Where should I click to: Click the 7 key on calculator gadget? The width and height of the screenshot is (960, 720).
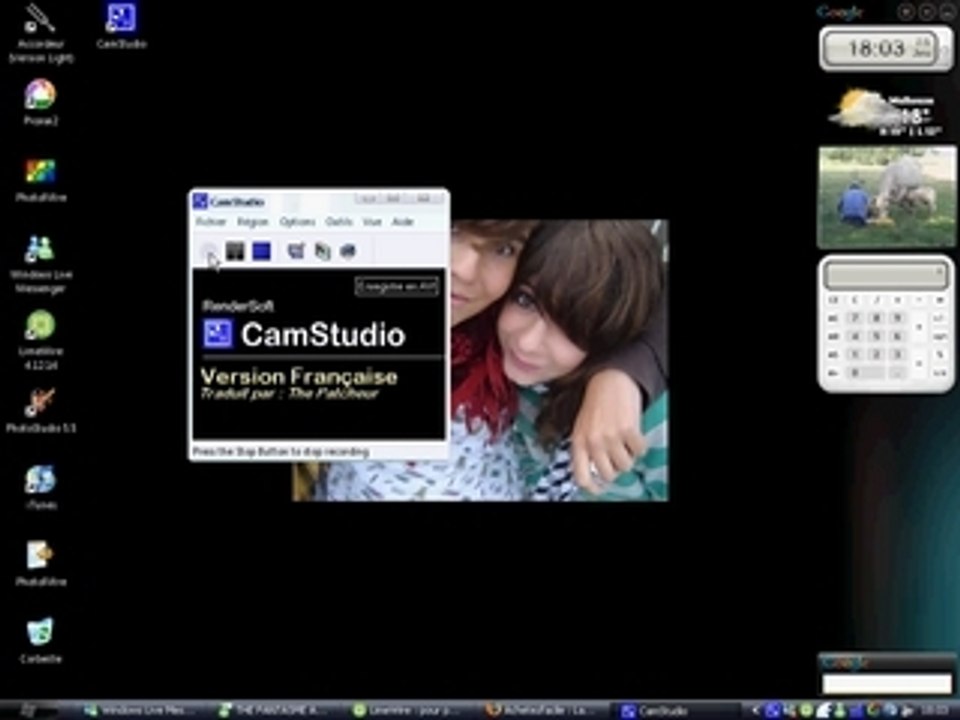pos(856,318)
